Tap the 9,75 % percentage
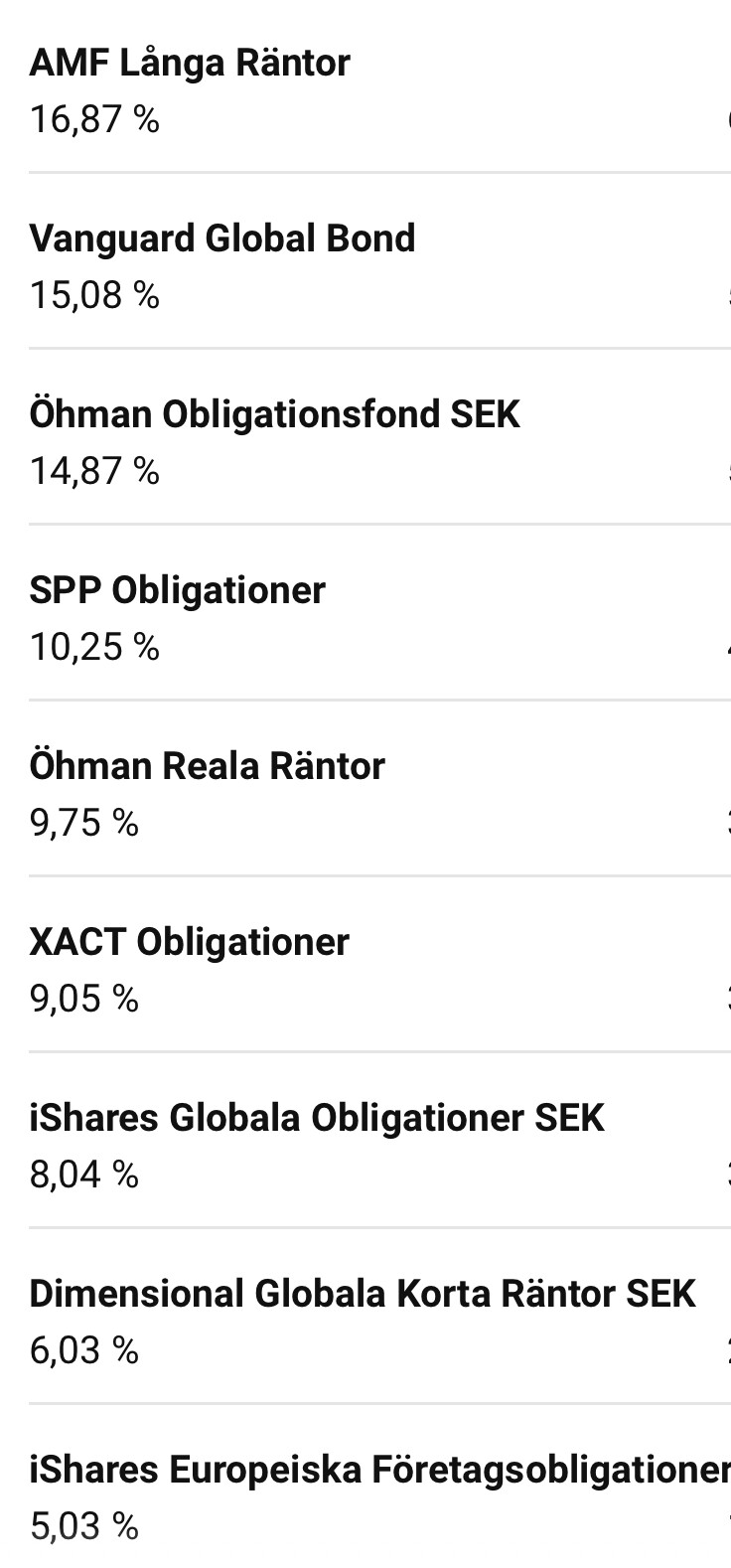The width and height of the screenshot is (731, 1568). click(84, 823)
